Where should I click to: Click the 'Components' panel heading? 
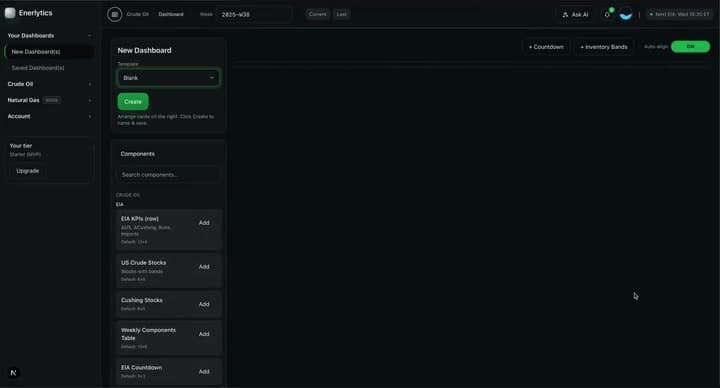137,154
